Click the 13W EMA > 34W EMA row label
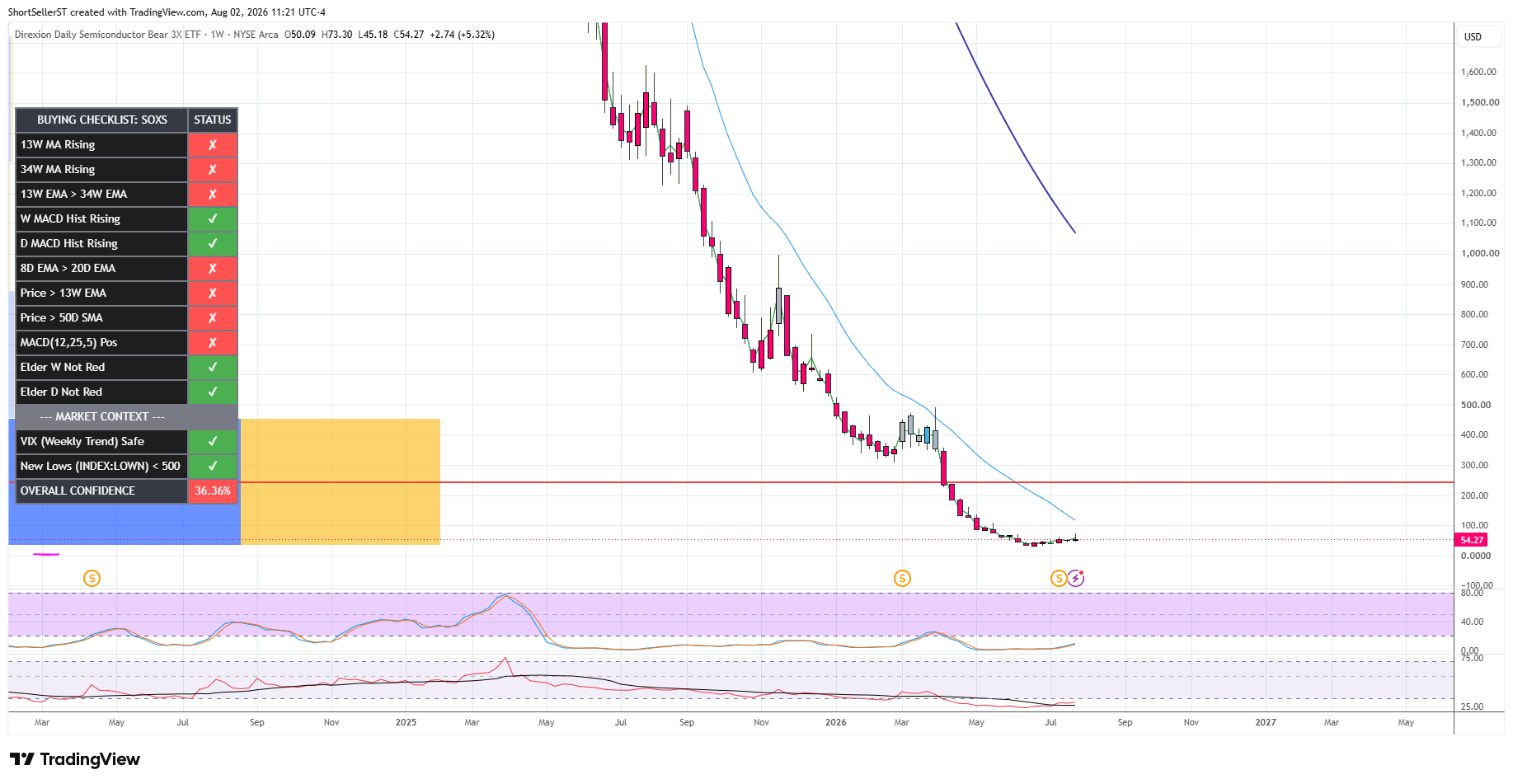Image resolution: width=1513 pixels, height=784 pixels. pos(74,194)
